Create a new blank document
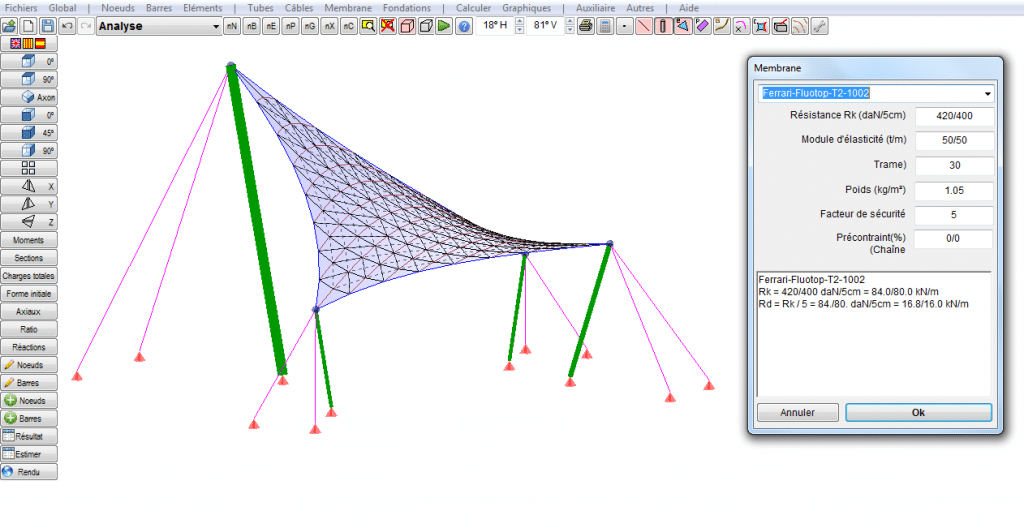Screen dimensions: 1024x528 point(28,26)
